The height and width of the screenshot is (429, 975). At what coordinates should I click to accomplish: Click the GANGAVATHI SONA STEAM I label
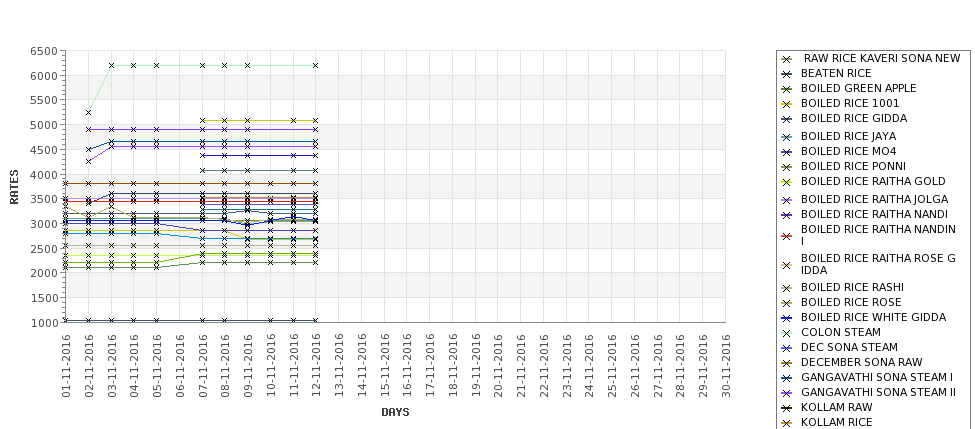pos(876,377)
